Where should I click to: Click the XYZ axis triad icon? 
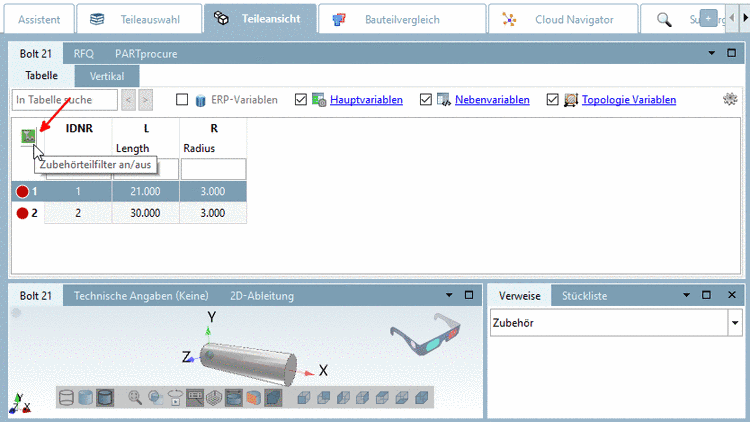(x=19, y=404)
